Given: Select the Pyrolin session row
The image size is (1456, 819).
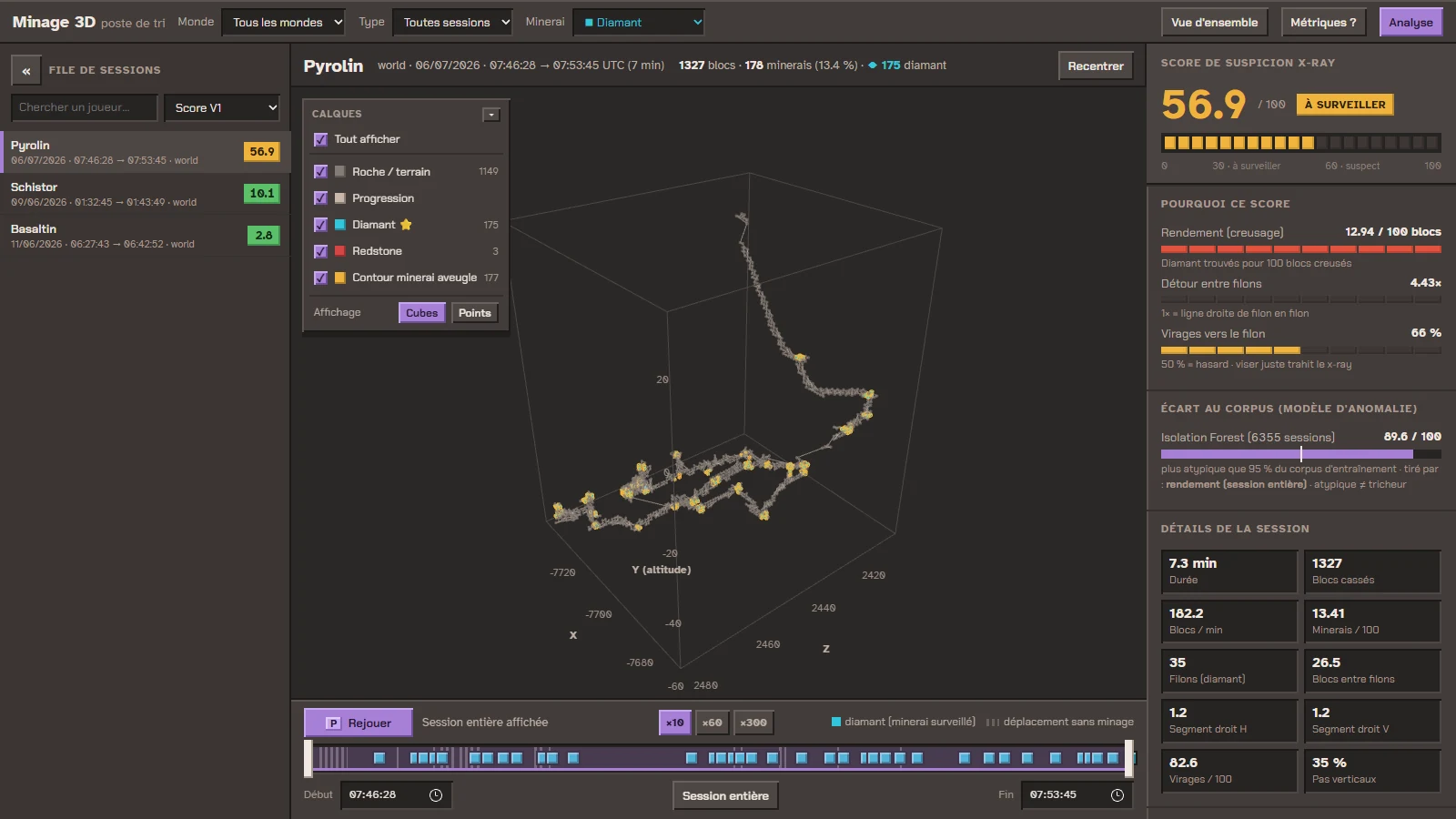Looking at the screenshot, I should pos(145,152).
